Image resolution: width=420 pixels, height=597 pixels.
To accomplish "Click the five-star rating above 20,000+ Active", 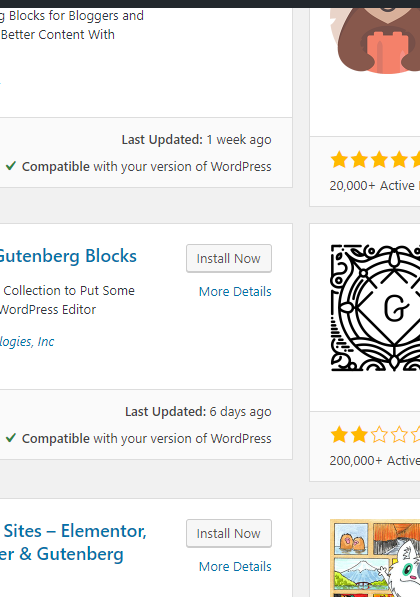I will [375, 160].
